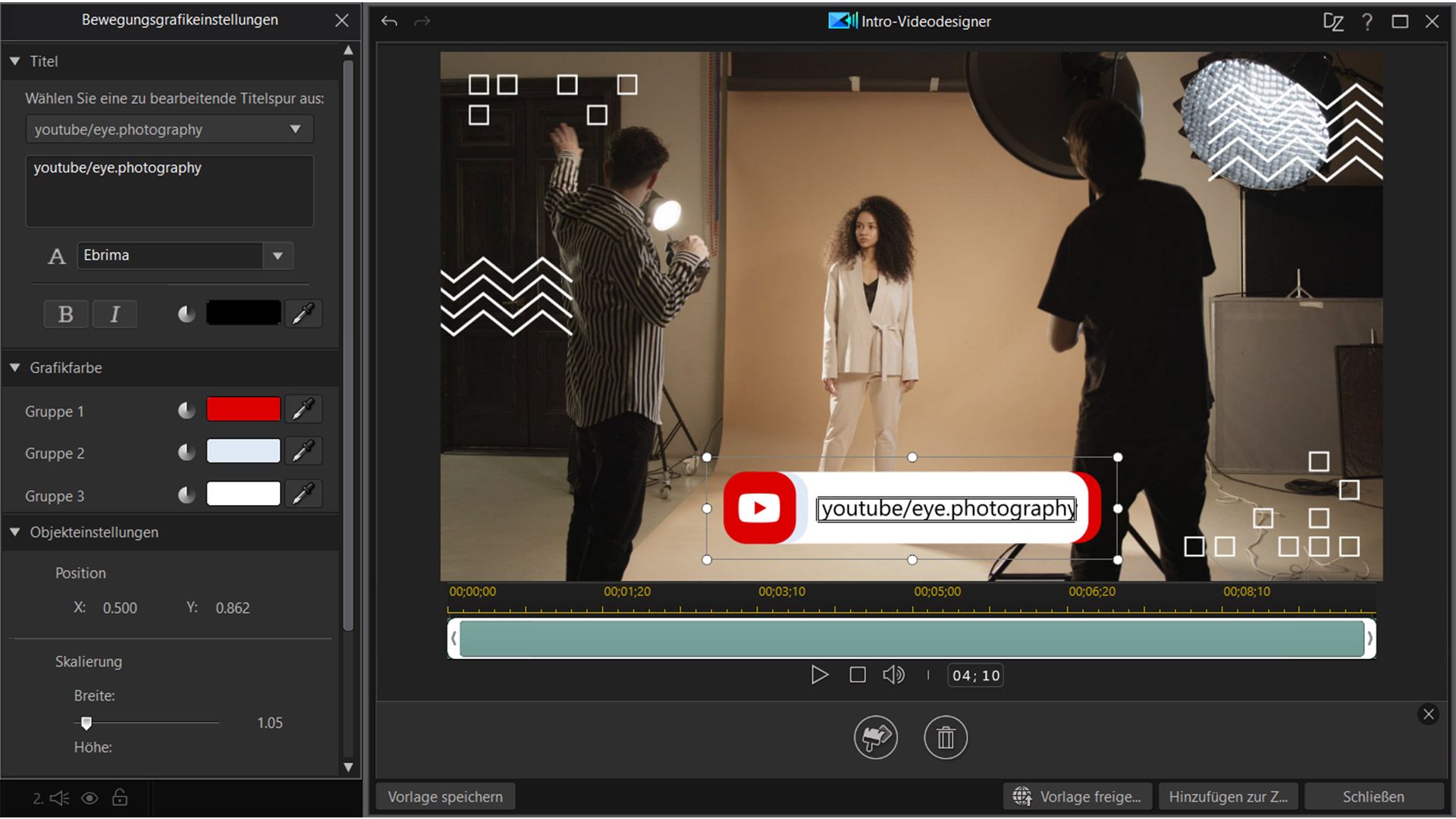The image size is (1456, 819).
Task: Click the red Gruppe 1 color swatch
Action: point(243,409)
